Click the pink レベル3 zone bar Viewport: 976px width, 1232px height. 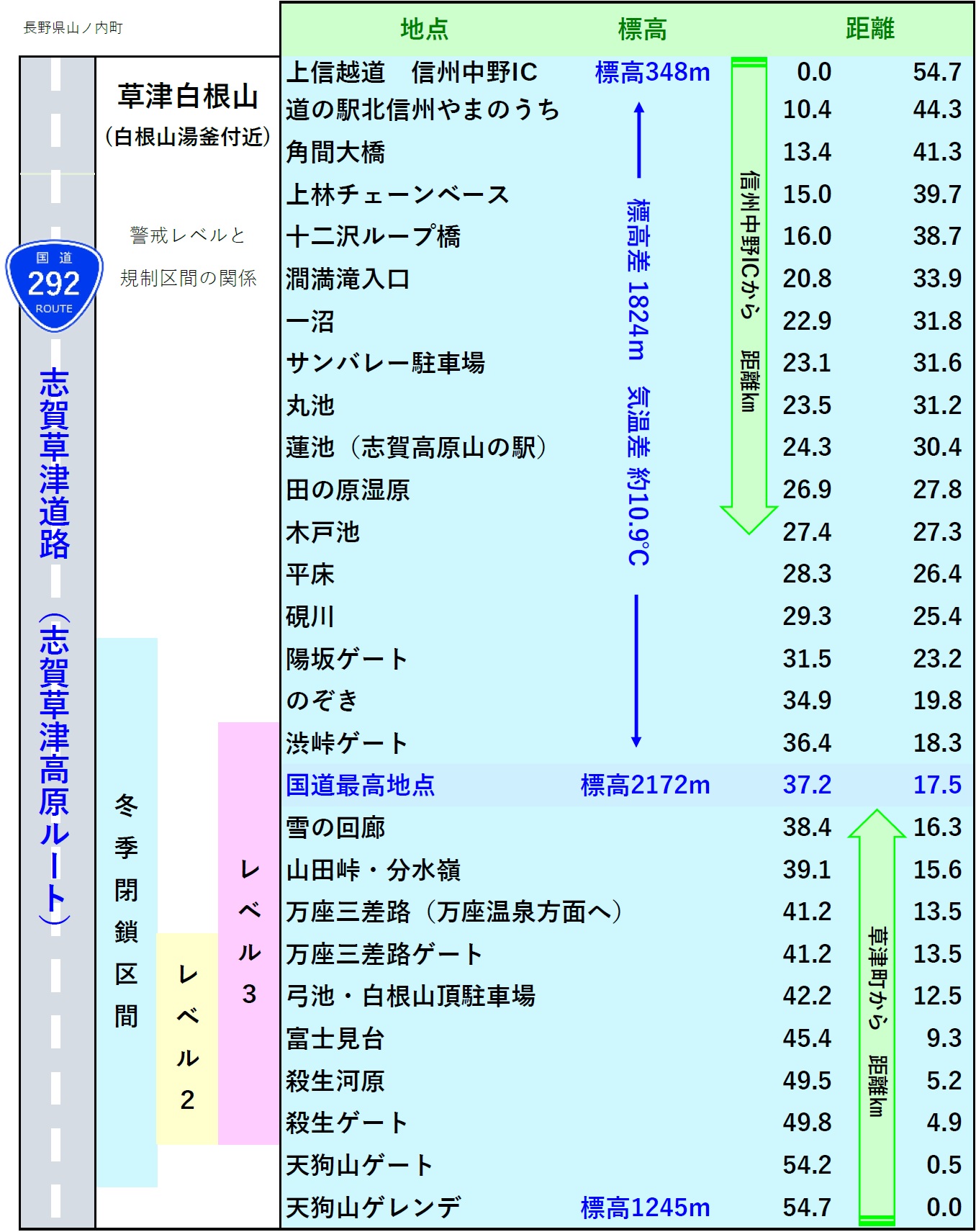pos(248,933)
